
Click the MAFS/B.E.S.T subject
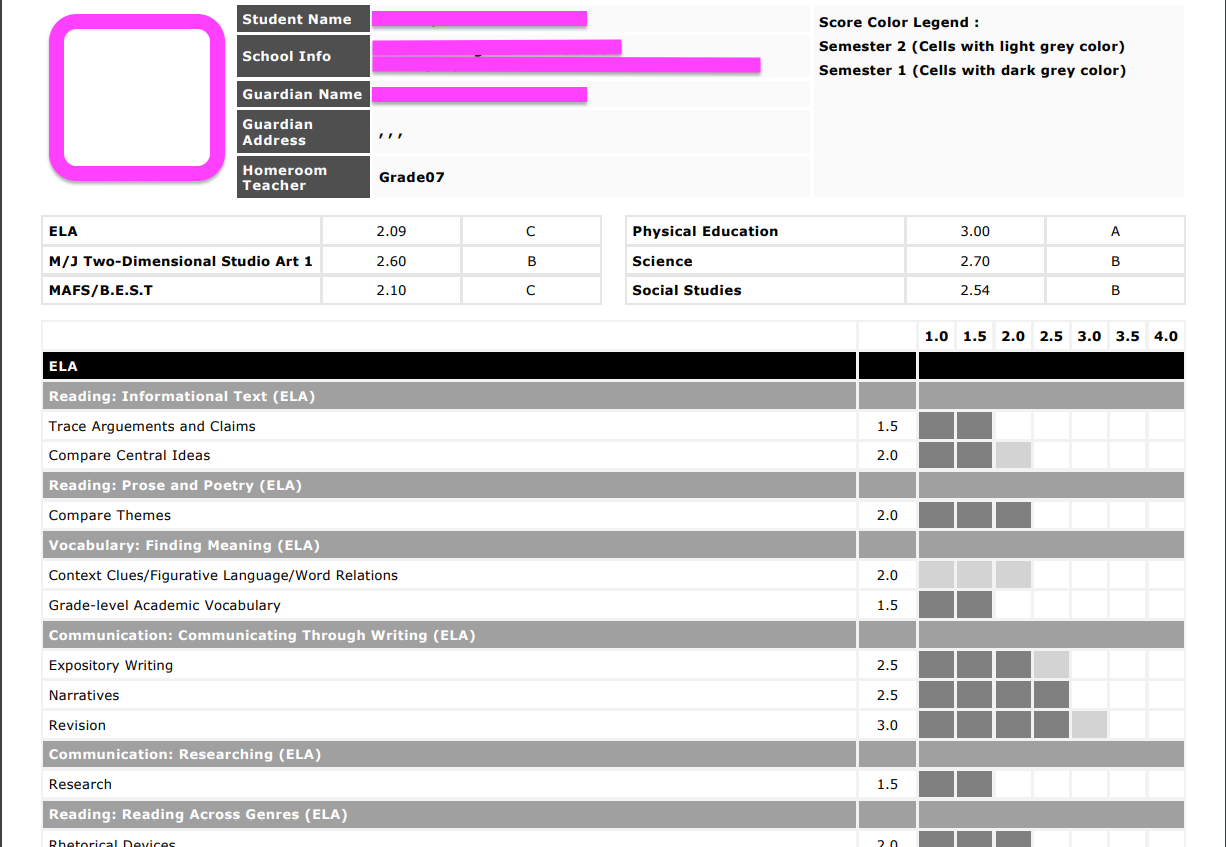click(101, 290)
